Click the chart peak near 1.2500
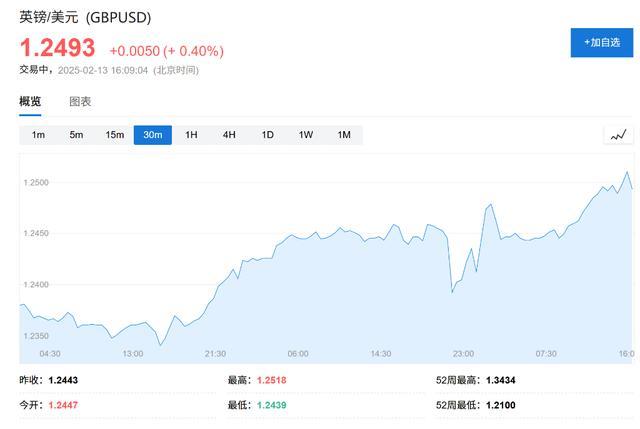Image resolution: width=640 pixels, height=429 pixels. [627, 172]
